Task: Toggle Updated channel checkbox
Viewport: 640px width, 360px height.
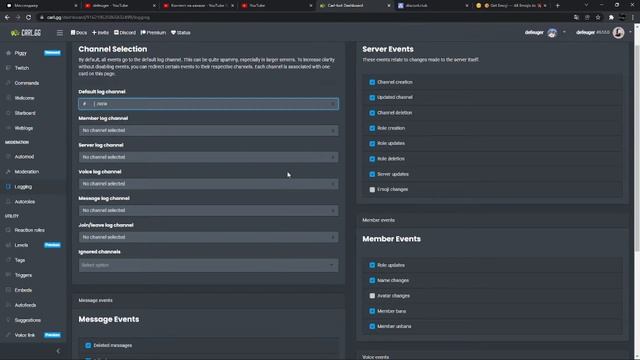Action: [372, 98]
